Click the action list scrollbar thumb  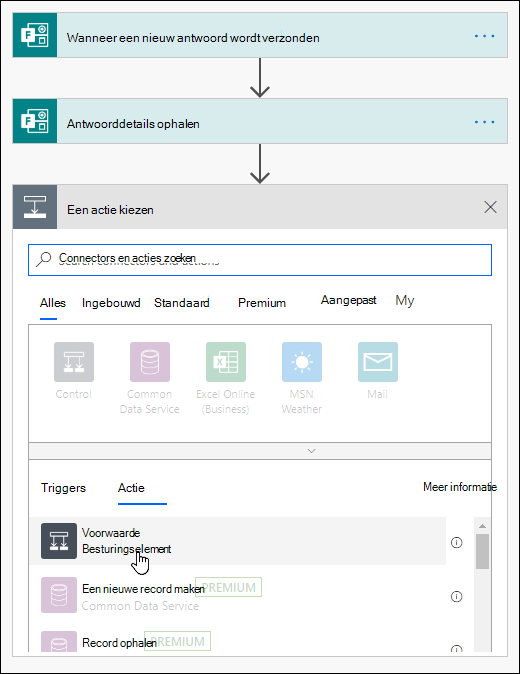click(483, 551)
